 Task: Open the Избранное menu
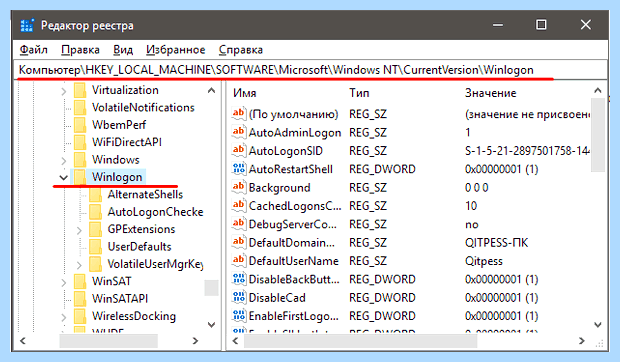click(x=176, y=50)
